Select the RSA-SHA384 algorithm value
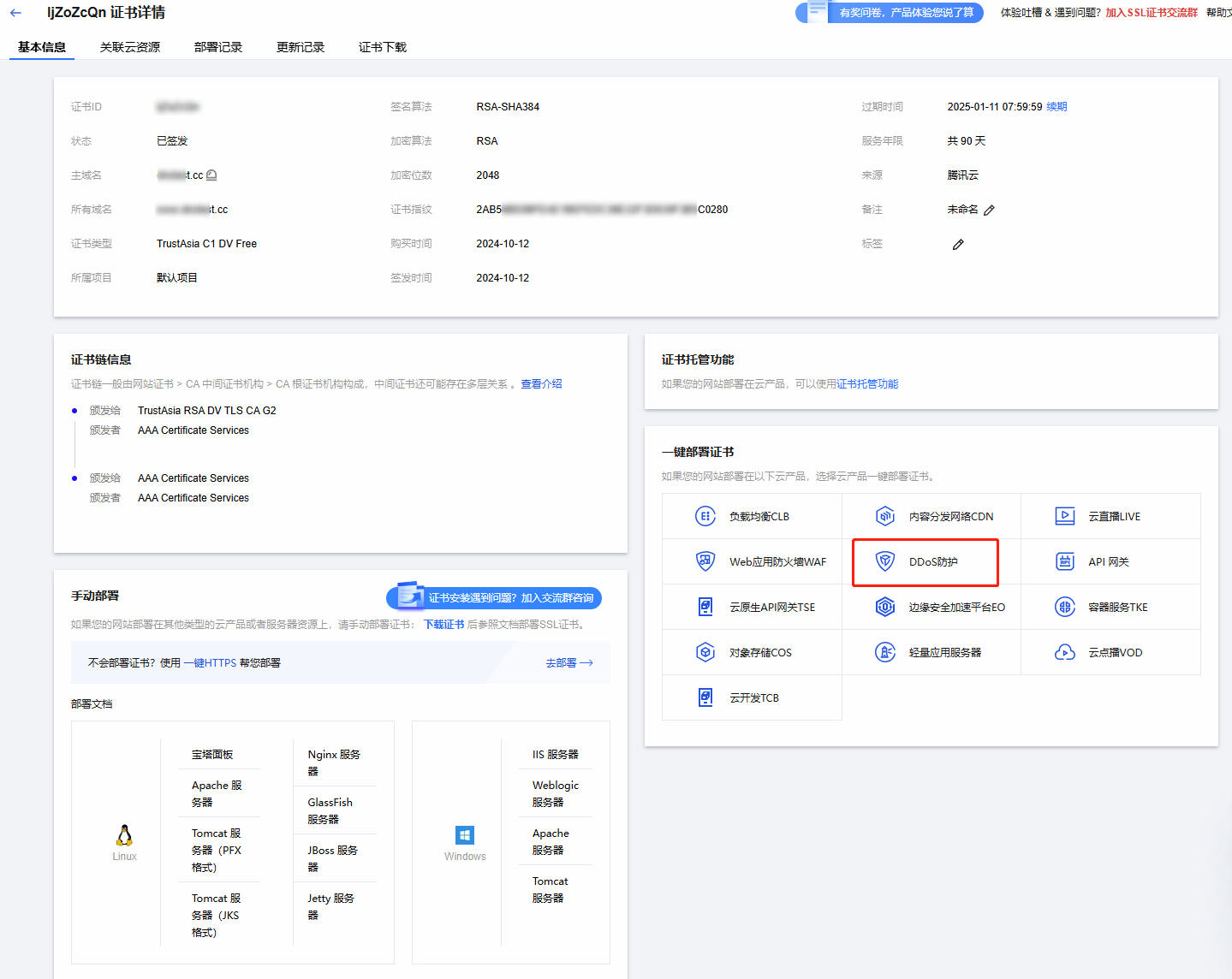1232x979 pixels. click(x=508, y=107)
